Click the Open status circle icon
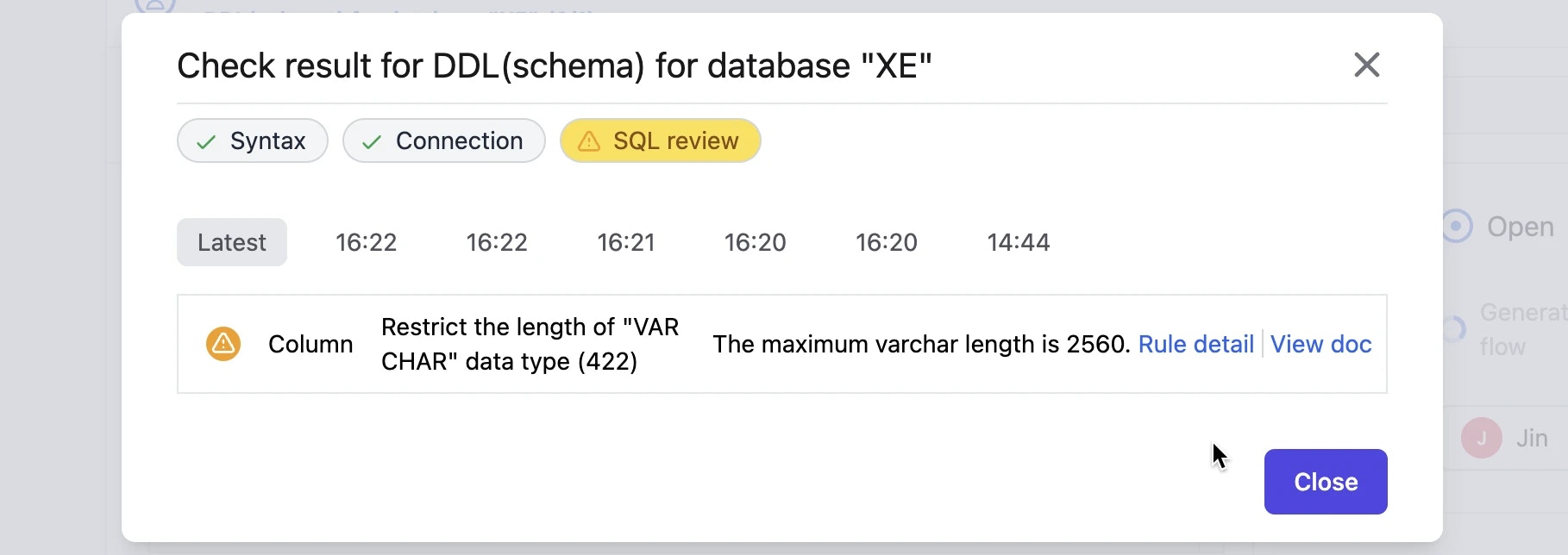Screen dimensions: 1568x555 1457,227
